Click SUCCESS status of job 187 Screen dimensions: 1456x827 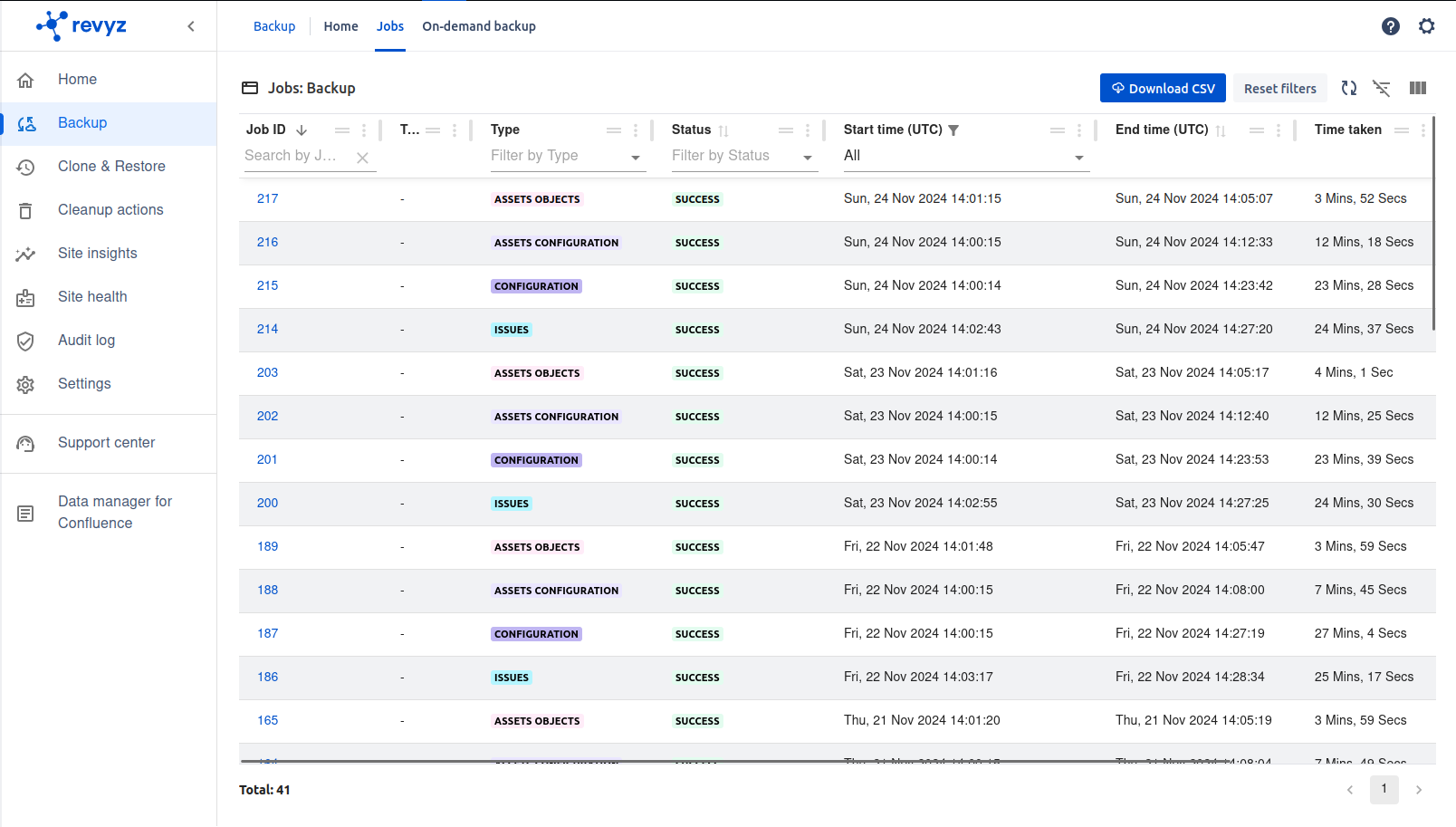click(x=697, y=634)
